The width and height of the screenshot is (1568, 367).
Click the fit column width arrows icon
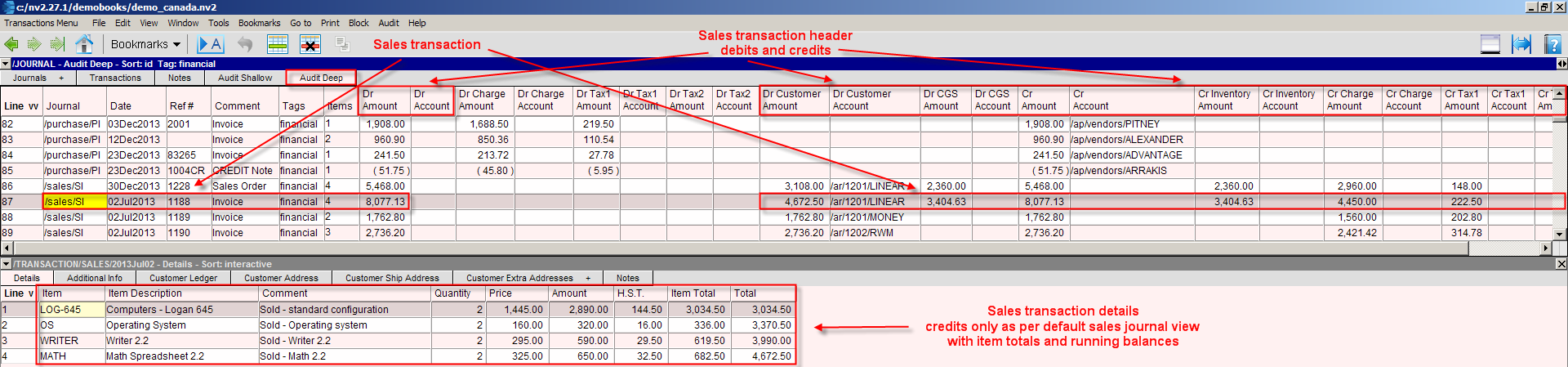(1521, 44)
